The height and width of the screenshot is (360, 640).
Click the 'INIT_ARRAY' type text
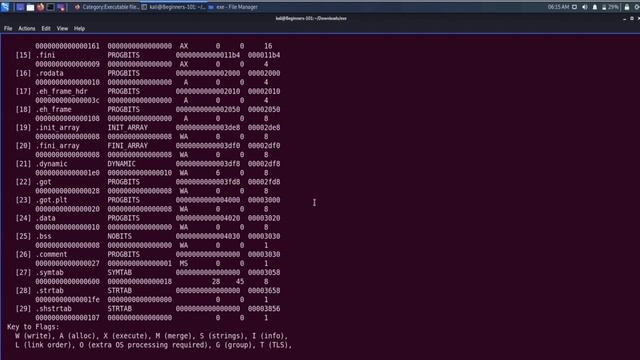[128, 127]
